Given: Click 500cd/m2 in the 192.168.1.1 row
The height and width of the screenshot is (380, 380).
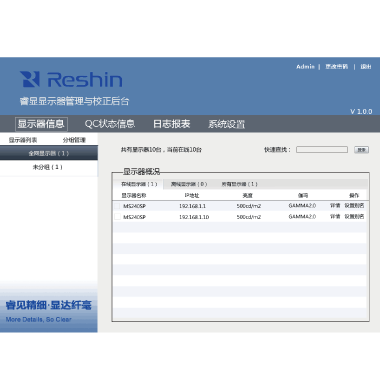Looking at the screenshot, I should [249, 206].
